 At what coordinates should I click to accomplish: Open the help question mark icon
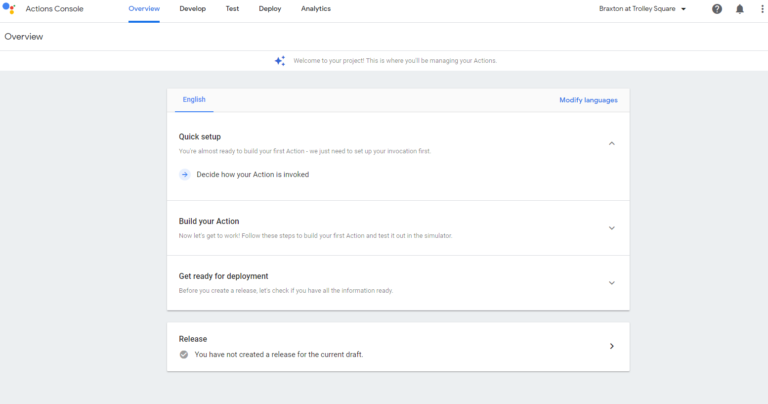coord(717,9)
